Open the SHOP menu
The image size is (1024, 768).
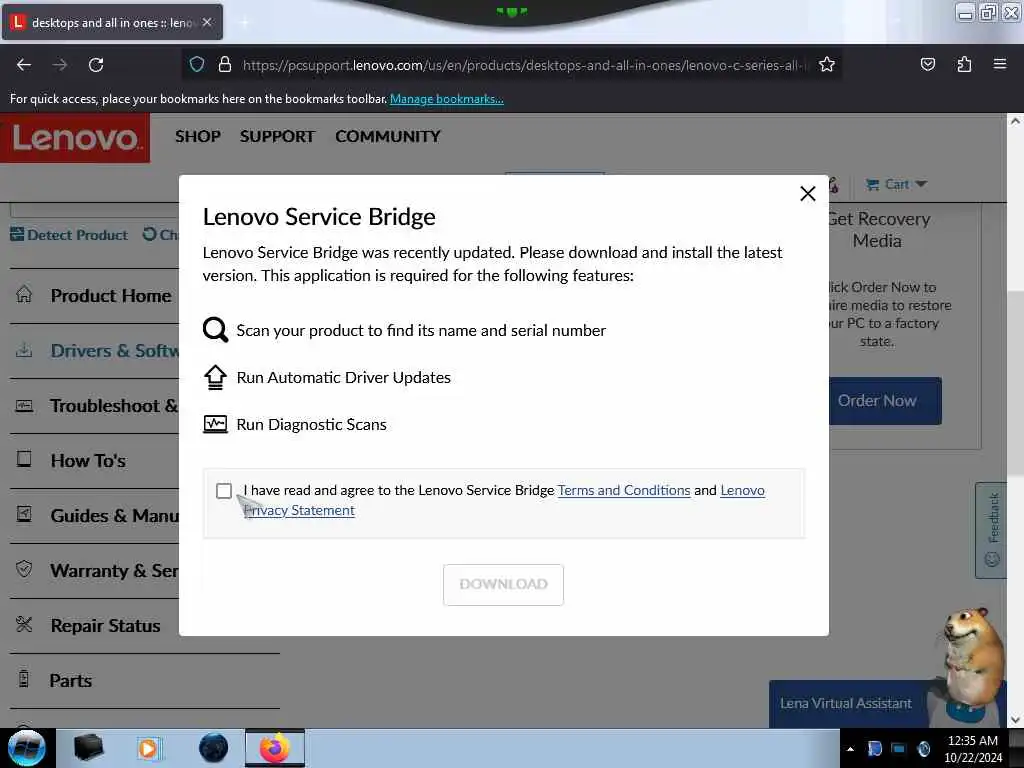click(x=198, y=136)
